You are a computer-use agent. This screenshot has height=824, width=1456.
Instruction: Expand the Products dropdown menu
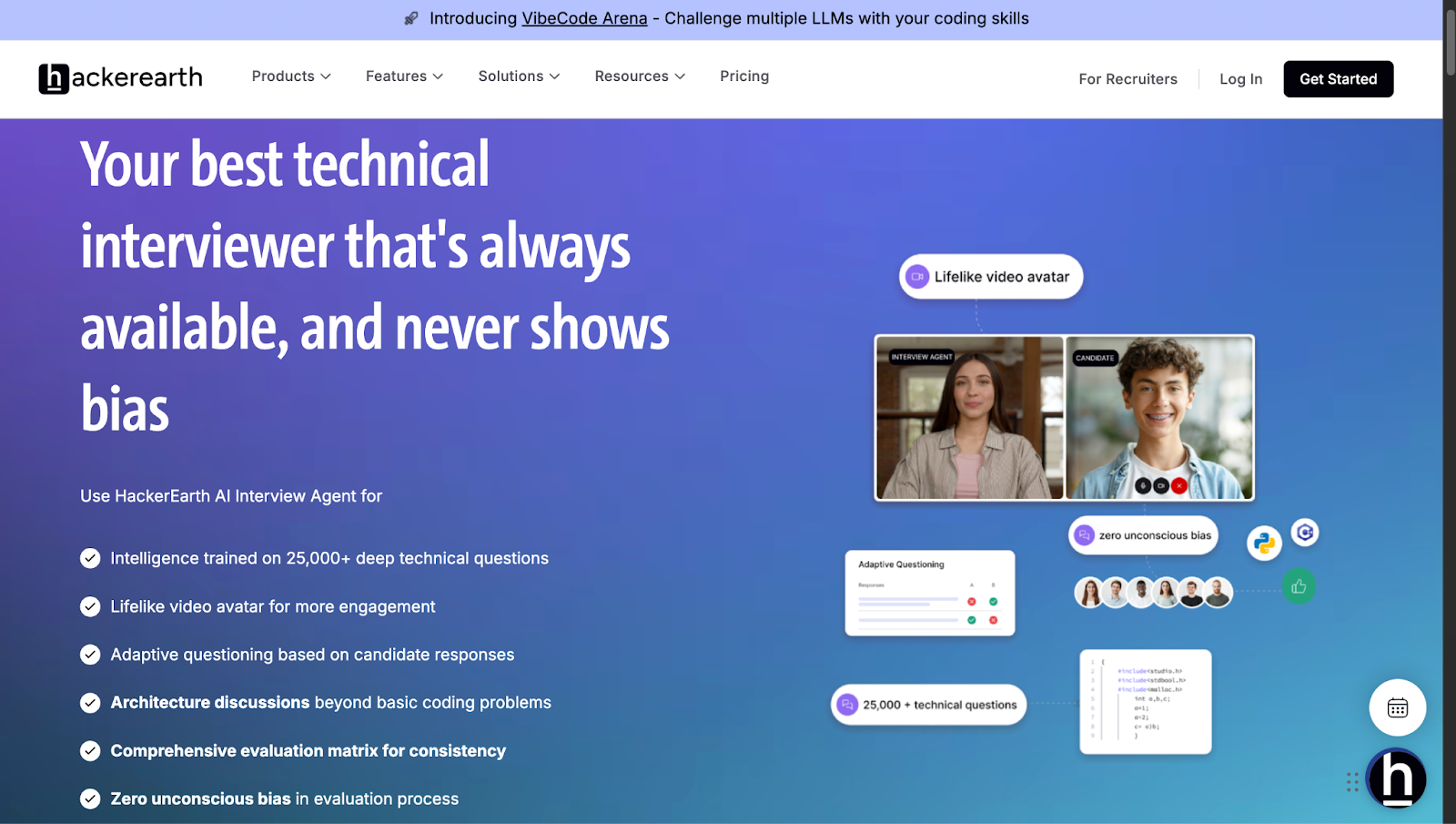coord(291,76)
